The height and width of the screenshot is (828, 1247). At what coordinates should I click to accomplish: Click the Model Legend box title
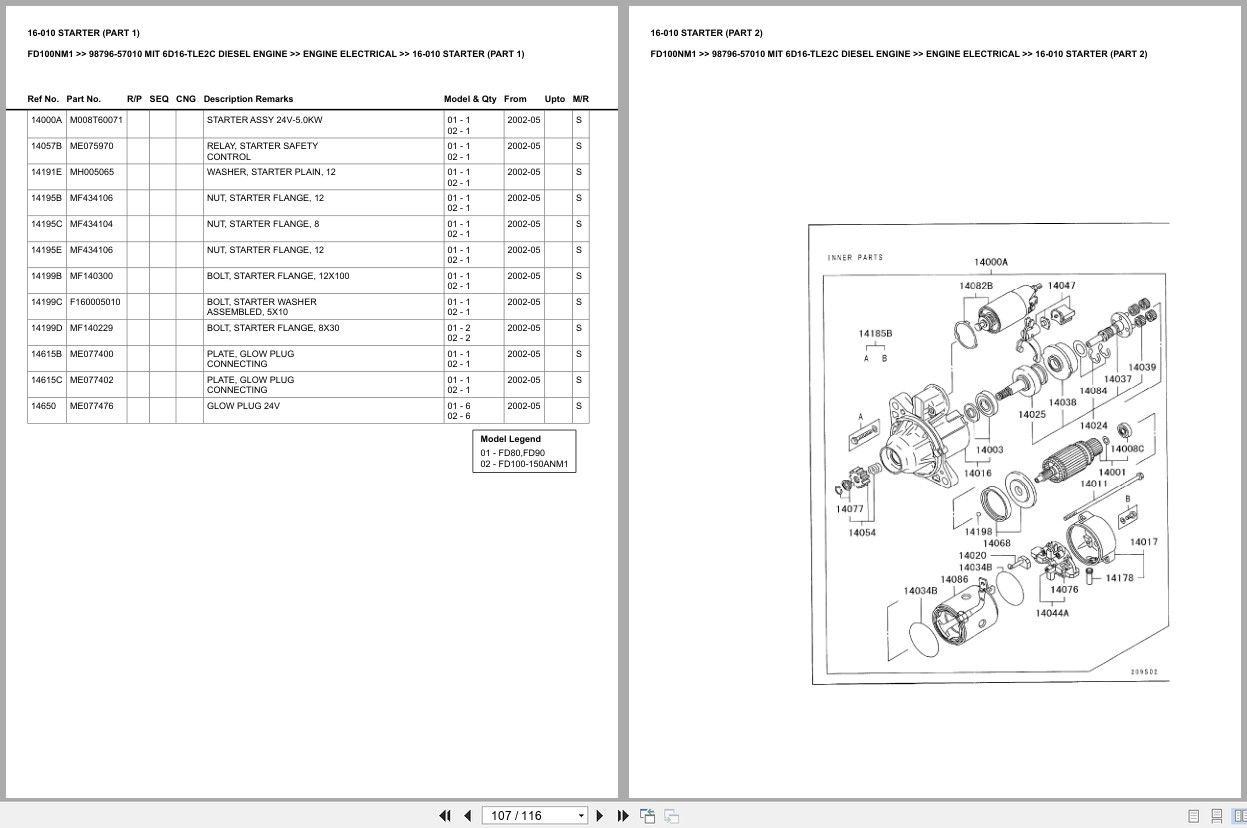pyautogui.click(x=510, y=439)
